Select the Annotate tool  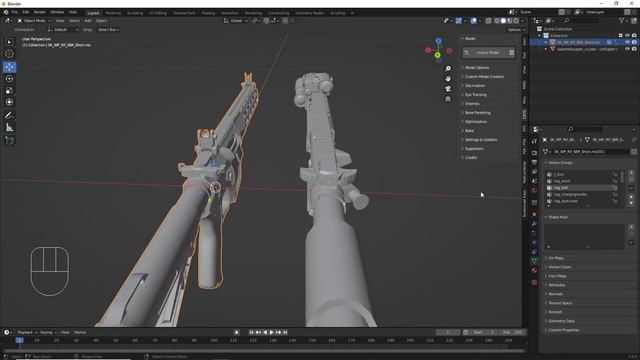coord(9,116)
